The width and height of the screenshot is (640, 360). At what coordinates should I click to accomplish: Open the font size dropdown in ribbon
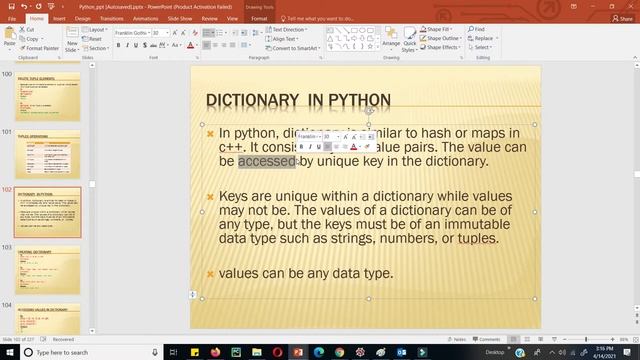pos(167,33)
